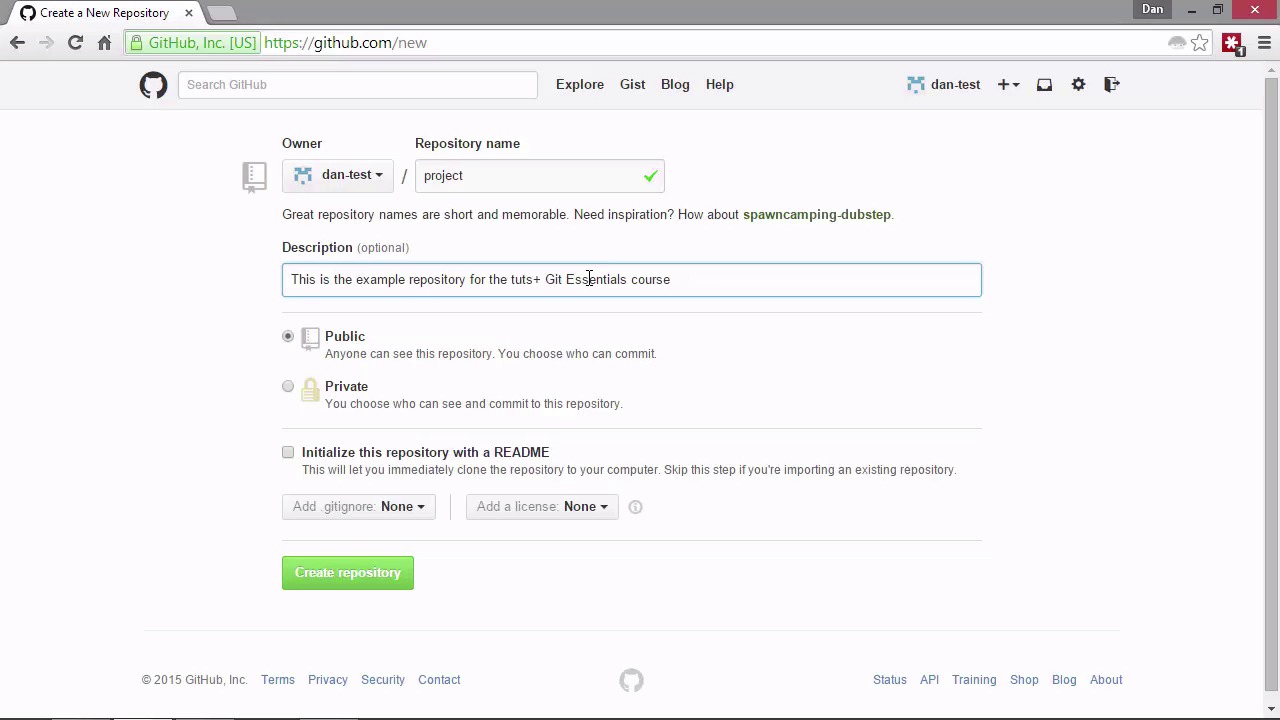Open the Explore menu link

pos(580,85)
